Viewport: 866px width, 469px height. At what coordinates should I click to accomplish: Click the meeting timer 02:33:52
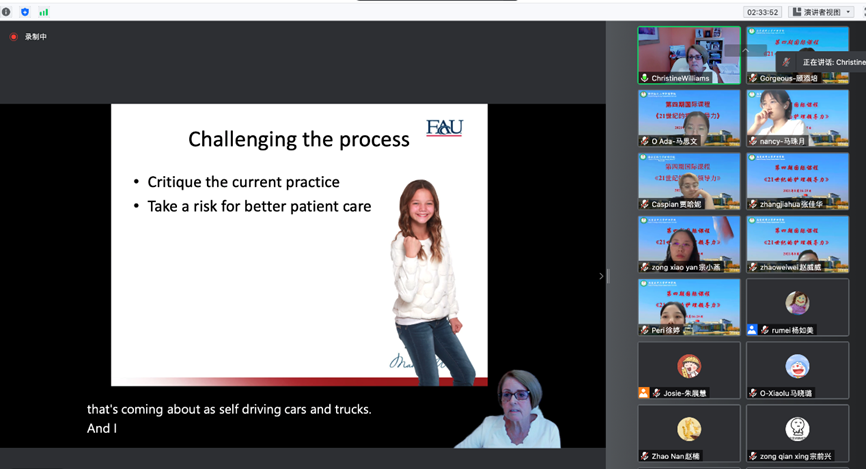(x=763, y=12)
